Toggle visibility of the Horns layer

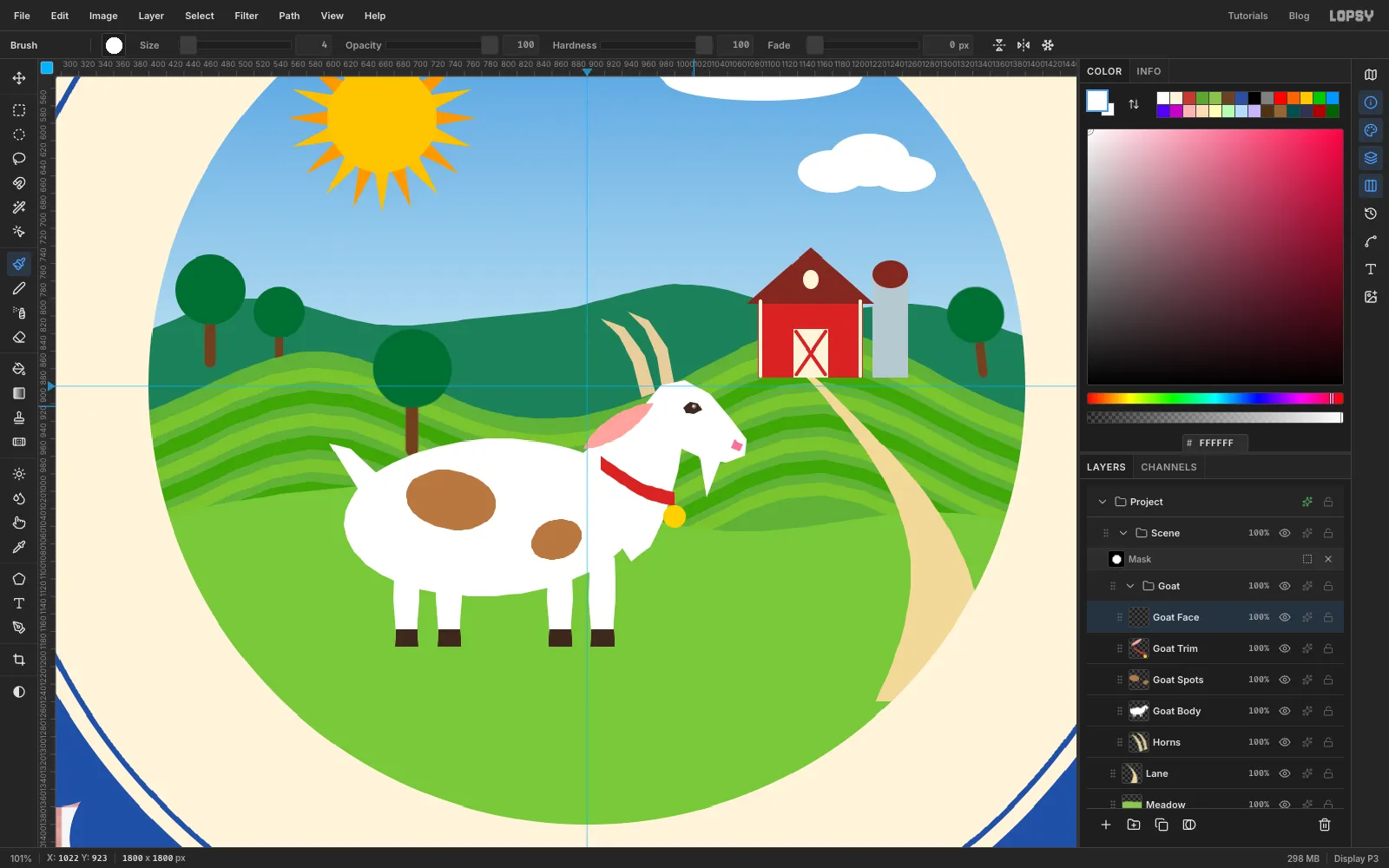1285,742
